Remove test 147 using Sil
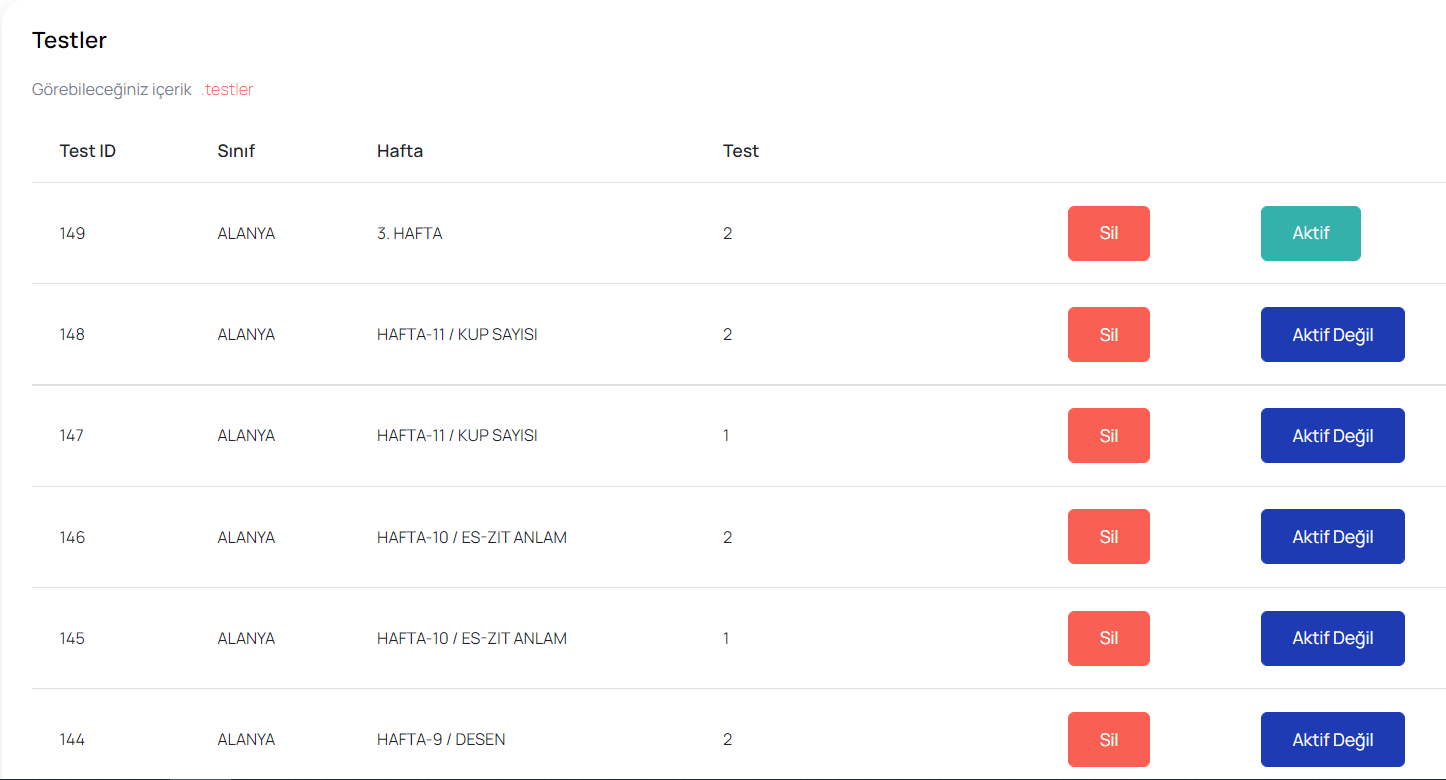 tap(1108, 435)
